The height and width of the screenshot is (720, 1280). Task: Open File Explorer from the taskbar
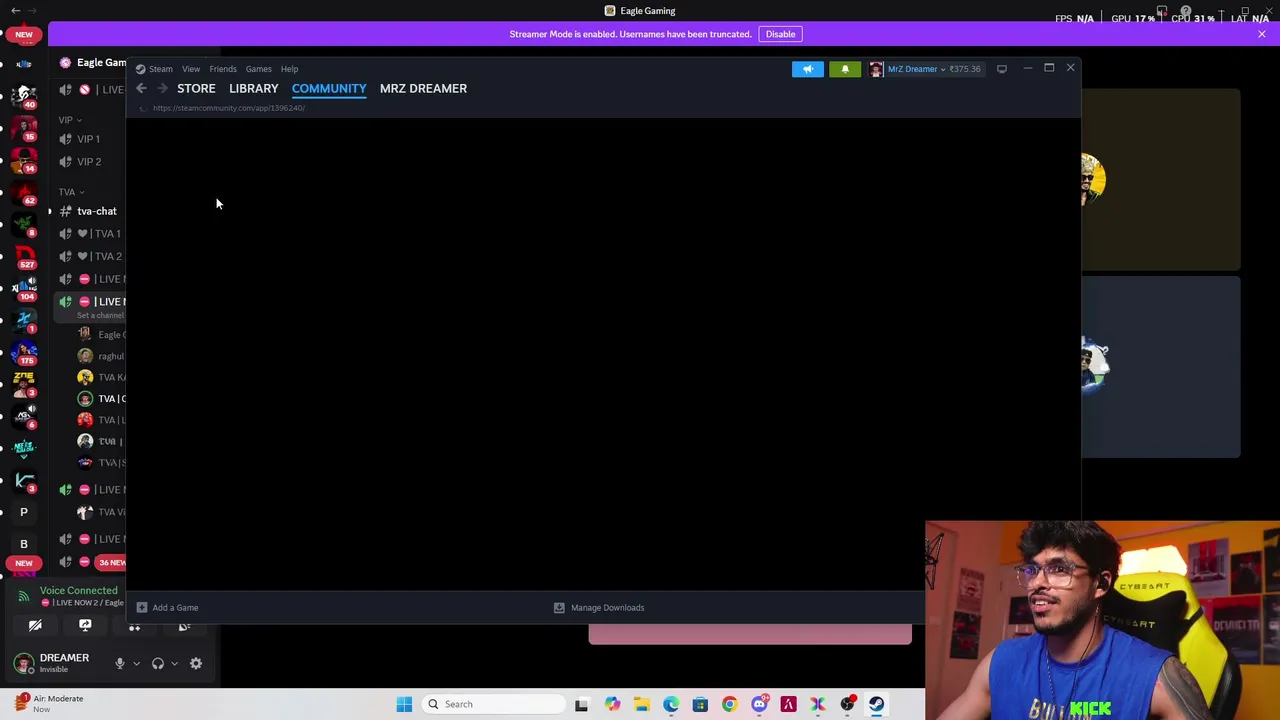coord(641,704)
